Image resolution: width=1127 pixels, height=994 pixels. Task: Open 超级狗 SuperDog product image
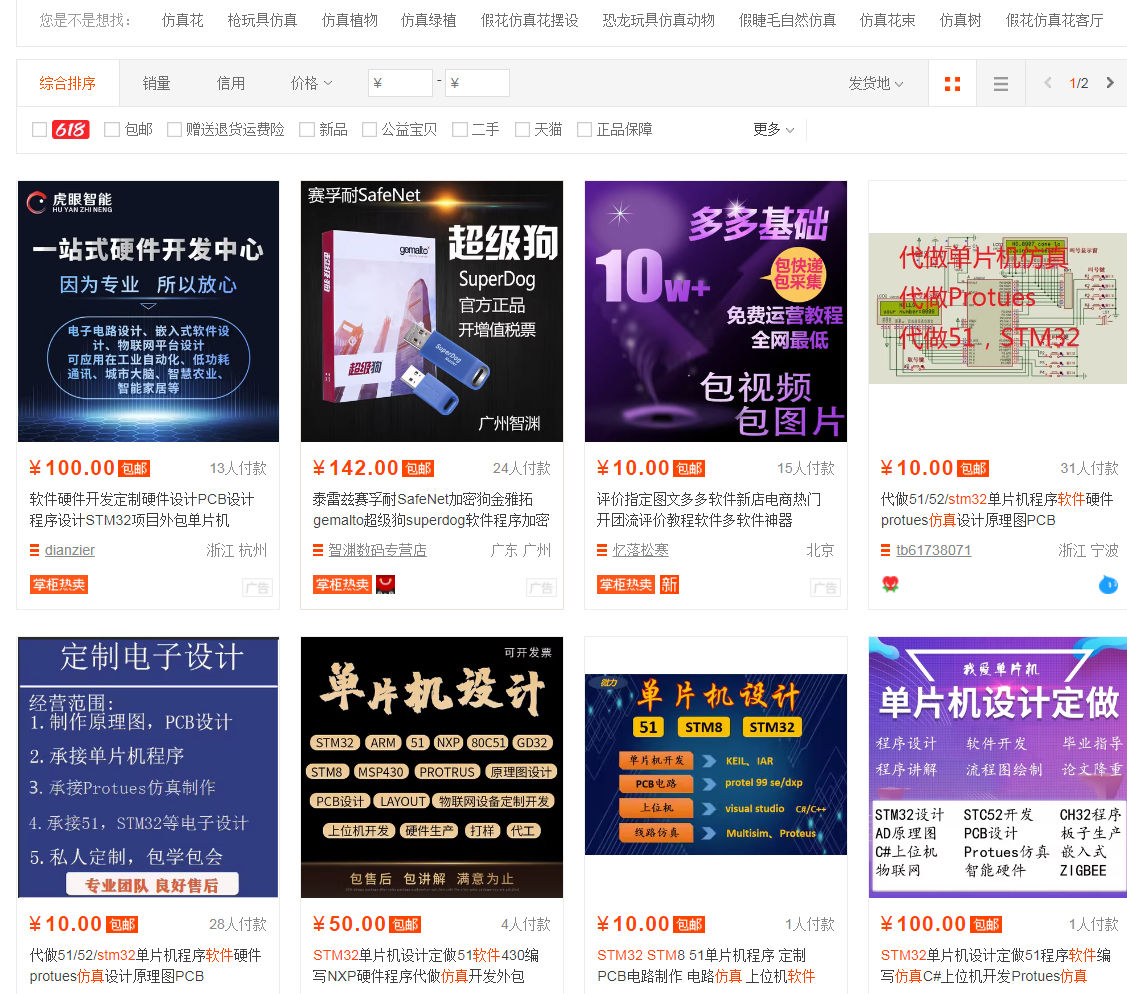(432, 311)
